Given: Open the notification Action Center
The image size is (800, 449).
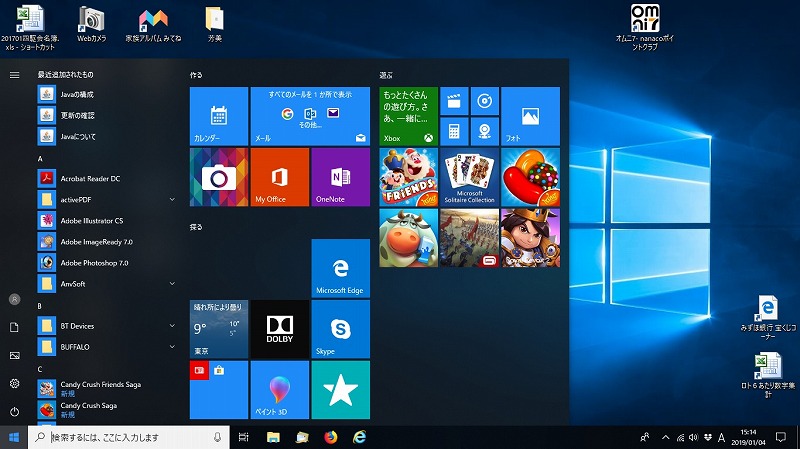Looking at the screenshot, I should pos(781,437).
